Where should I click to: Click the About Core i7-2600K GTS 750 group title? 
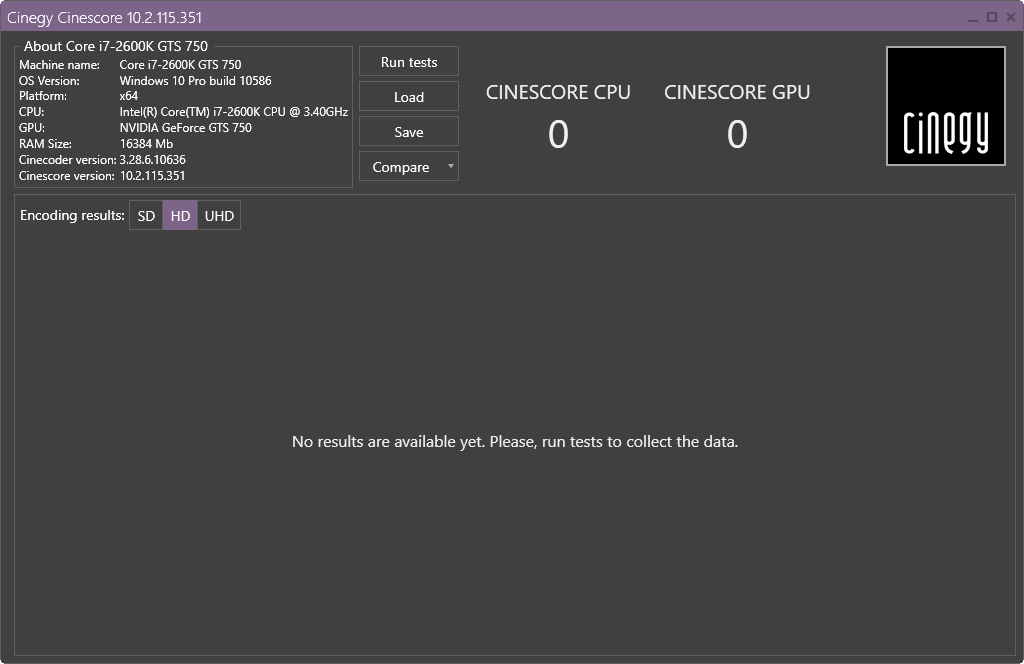click(x=116, y=46)
